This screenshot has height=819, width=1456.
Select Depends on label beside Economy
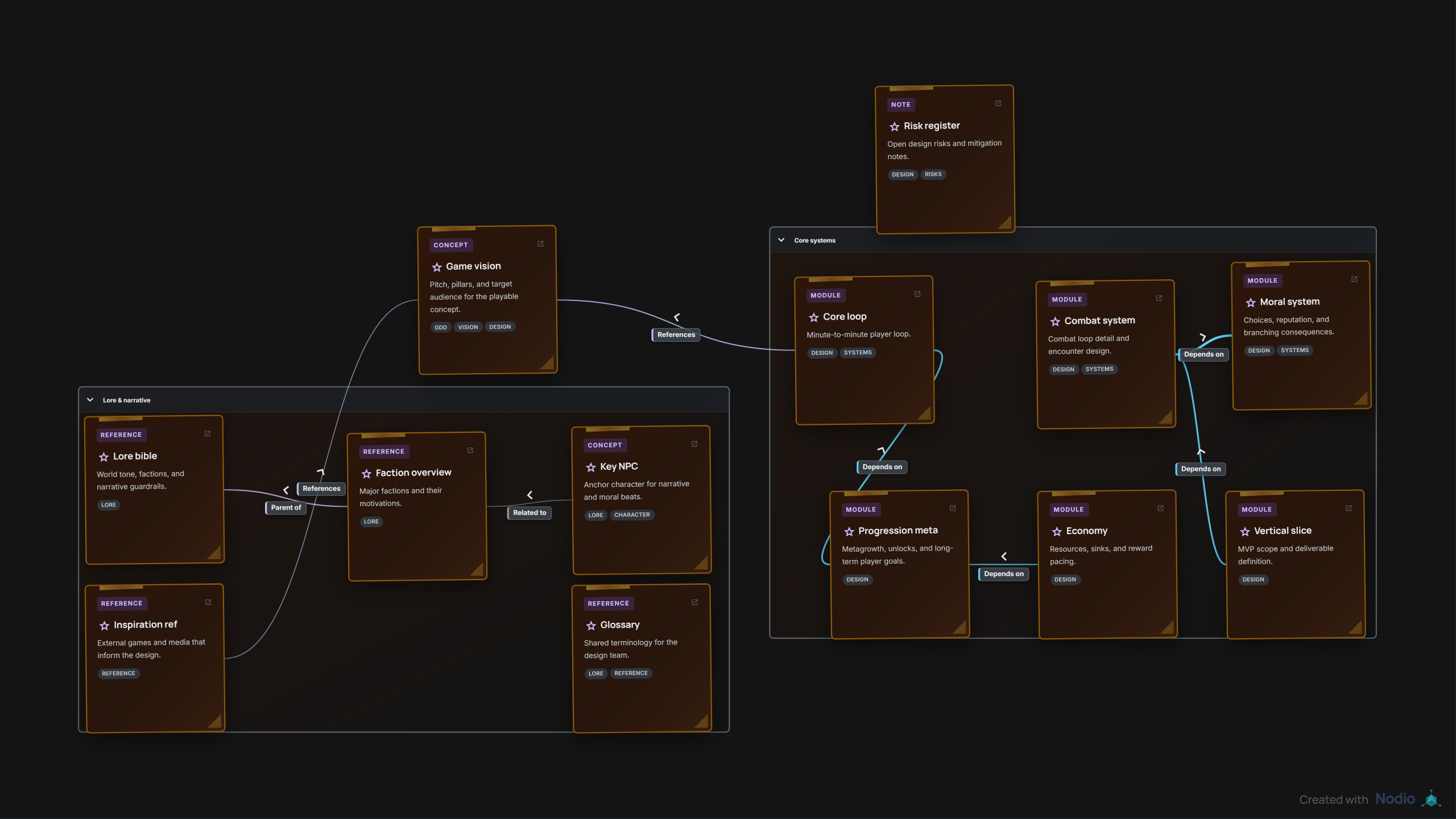coord(1003,574)
